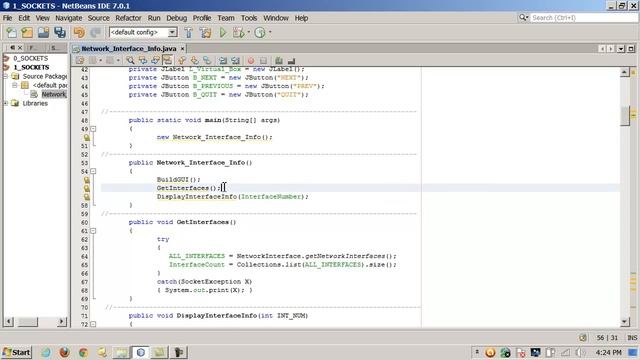Click the grayed Redo toolbar icon
The image size is (640, 360).
[96, 32]
